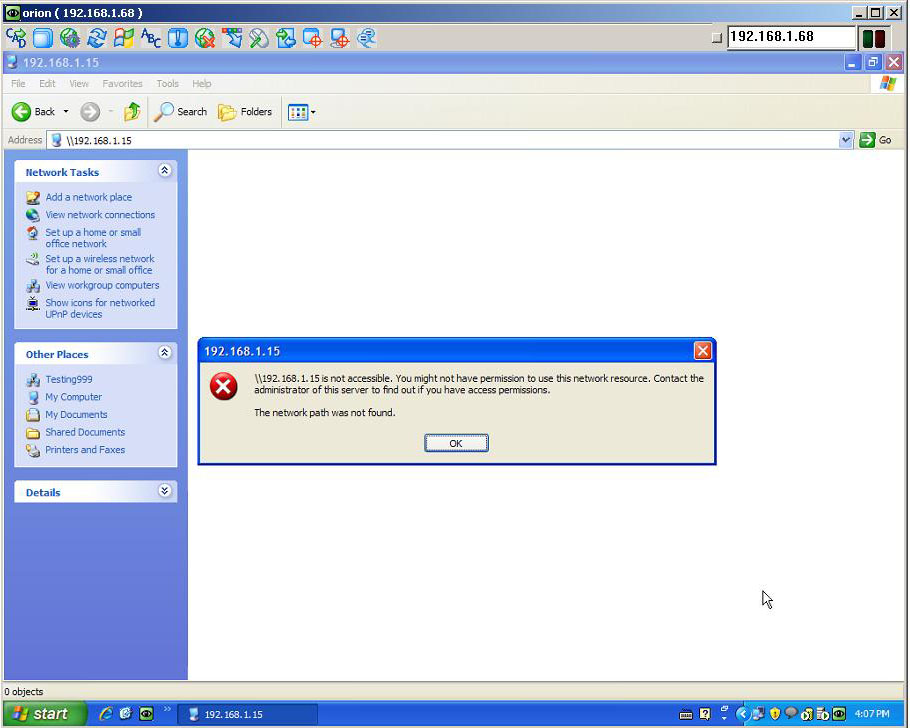The image size is (910, 728).
Task: Click the green eye VNC Quick Launch icon
Action: tap(146, 713)
